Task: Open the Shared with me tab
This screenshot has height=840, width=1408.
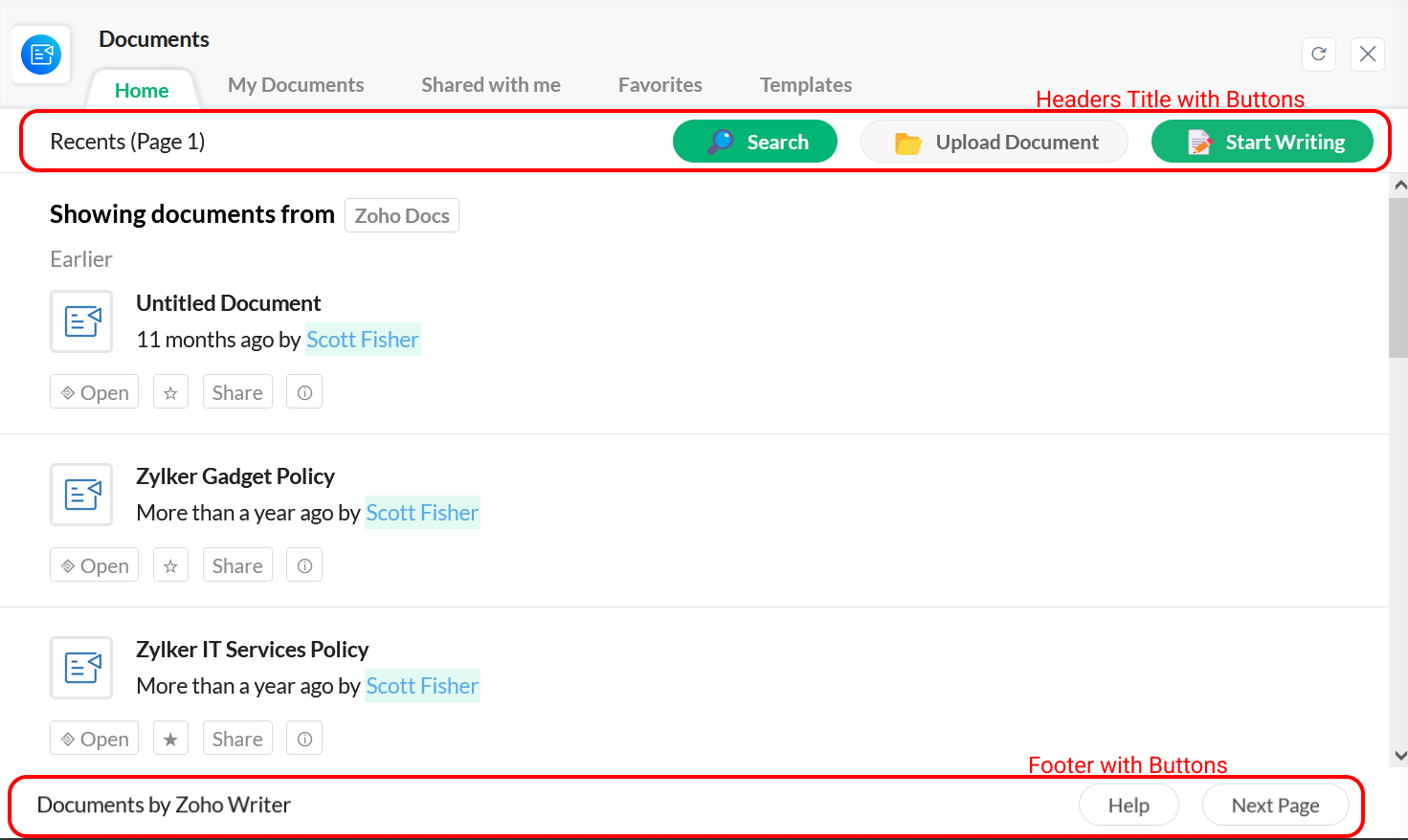Action: [490, 84]
